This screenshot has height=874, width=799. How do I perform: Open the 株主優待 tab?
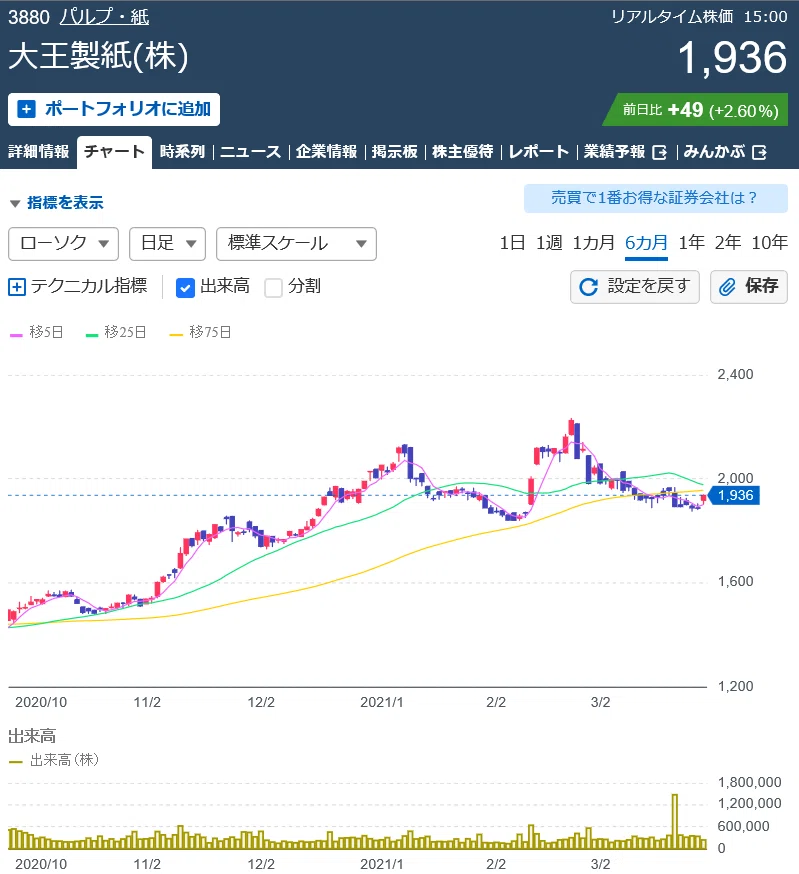[462, 152]
